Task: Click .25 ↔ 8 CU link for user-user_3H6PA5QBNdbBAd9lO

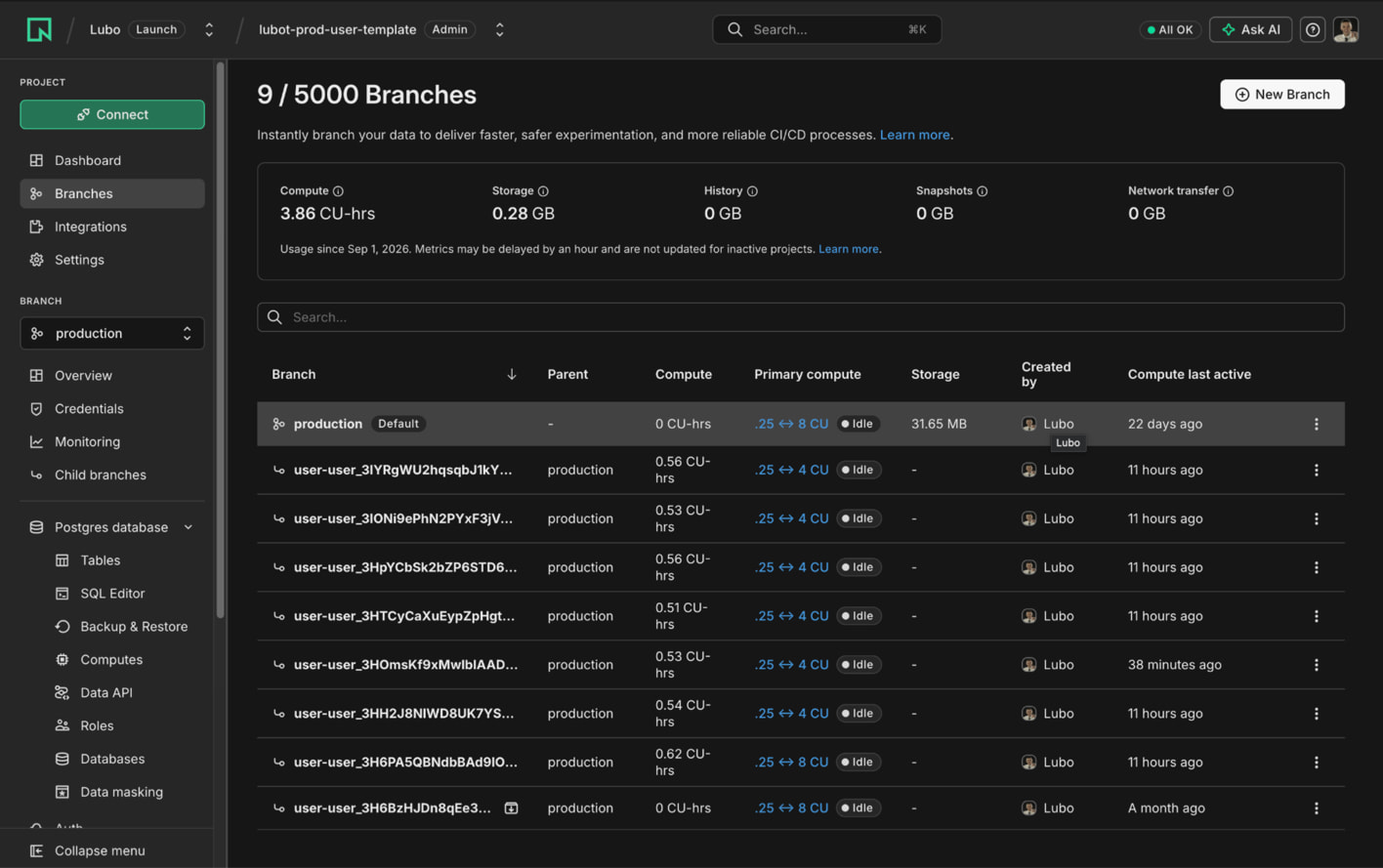Action: 791,763
